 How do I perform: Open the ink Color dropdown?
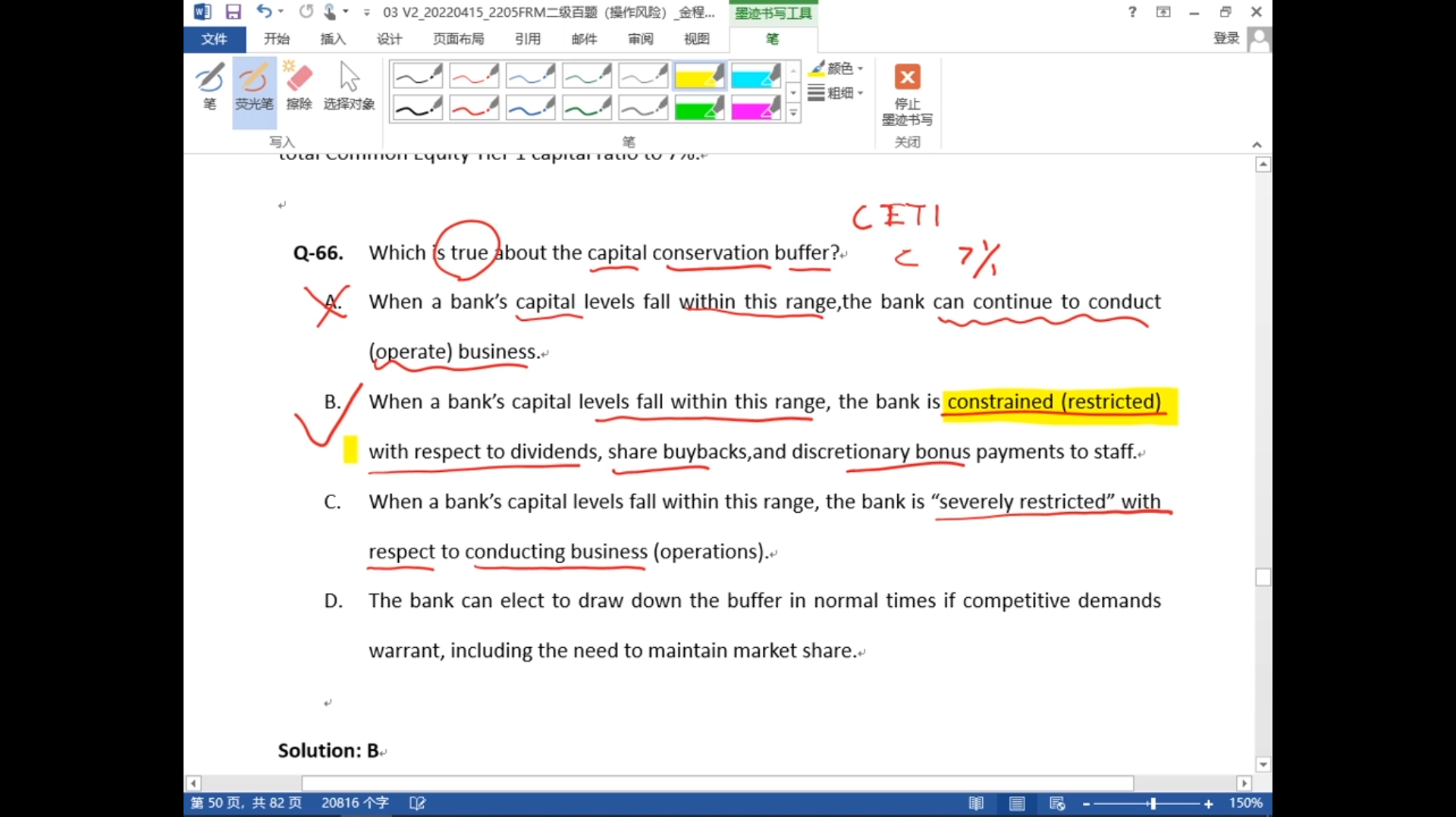[838, 69]
